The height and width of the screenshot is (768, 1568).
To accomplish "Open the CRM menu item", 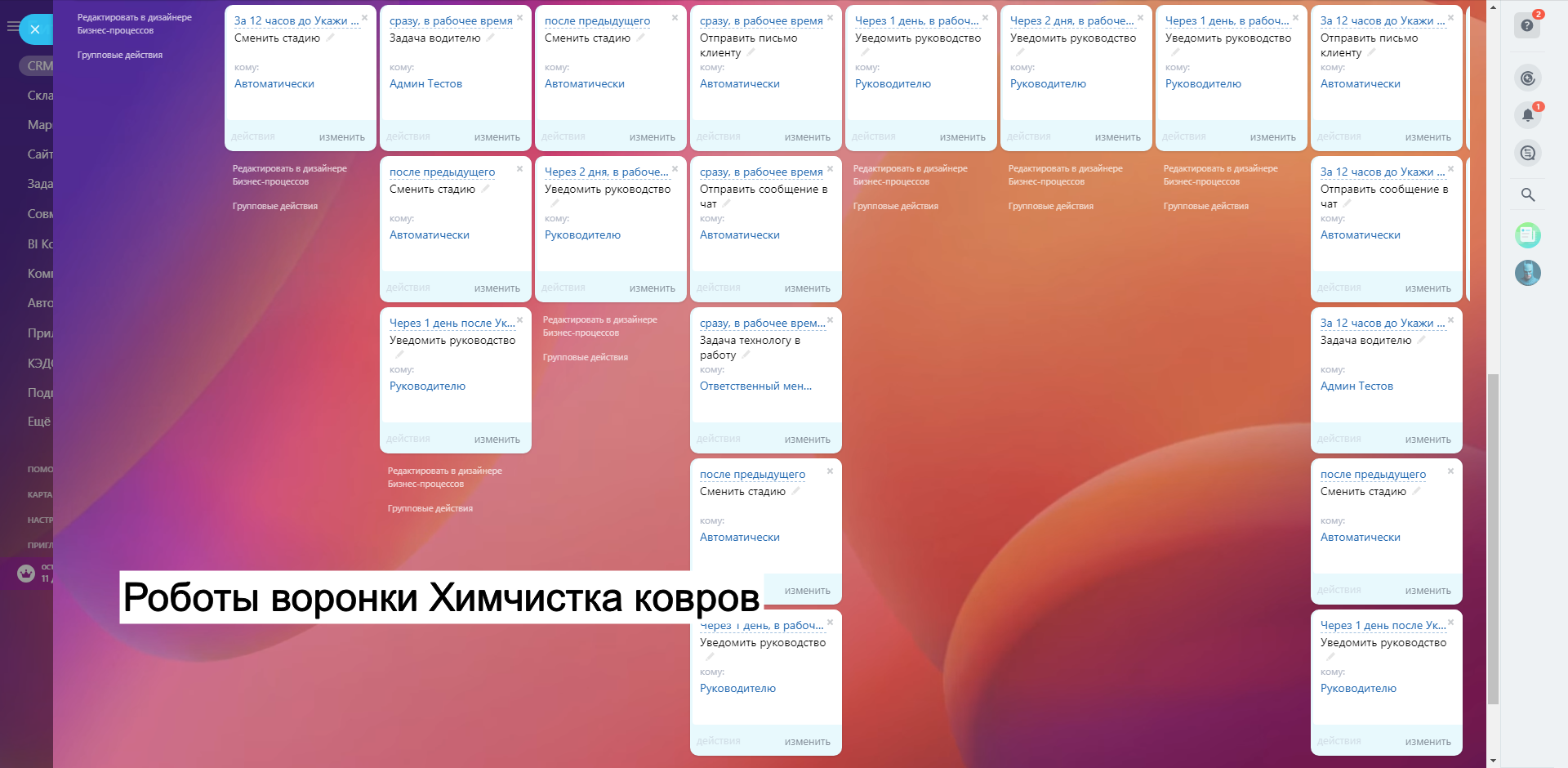I will 38,66.
